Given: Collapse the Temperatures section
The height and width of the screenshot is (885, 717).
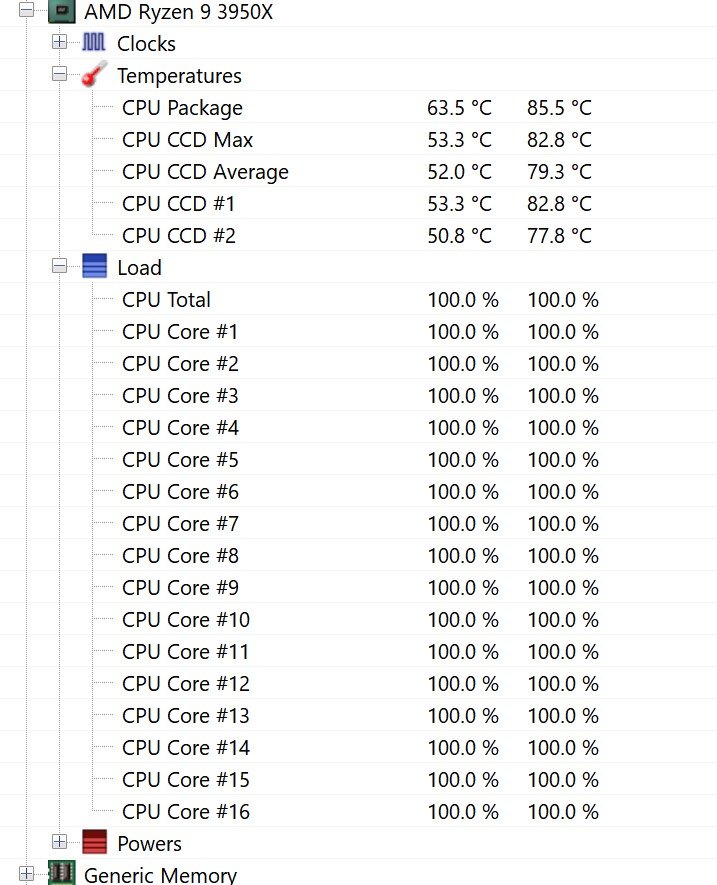Looking at the screenshot, I should (x=59, y=74).
